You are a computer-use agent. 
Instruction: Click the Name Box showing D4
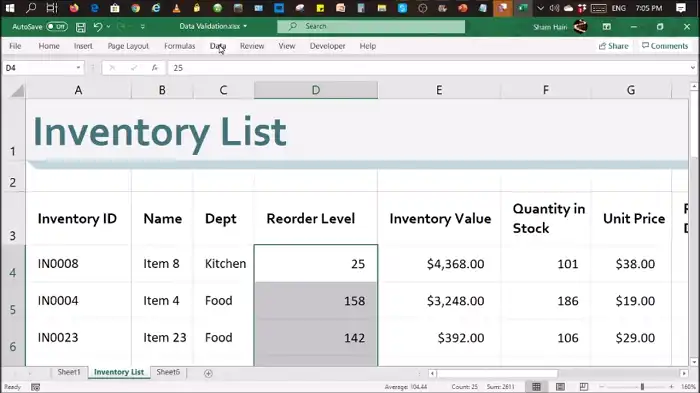[39, 68]
